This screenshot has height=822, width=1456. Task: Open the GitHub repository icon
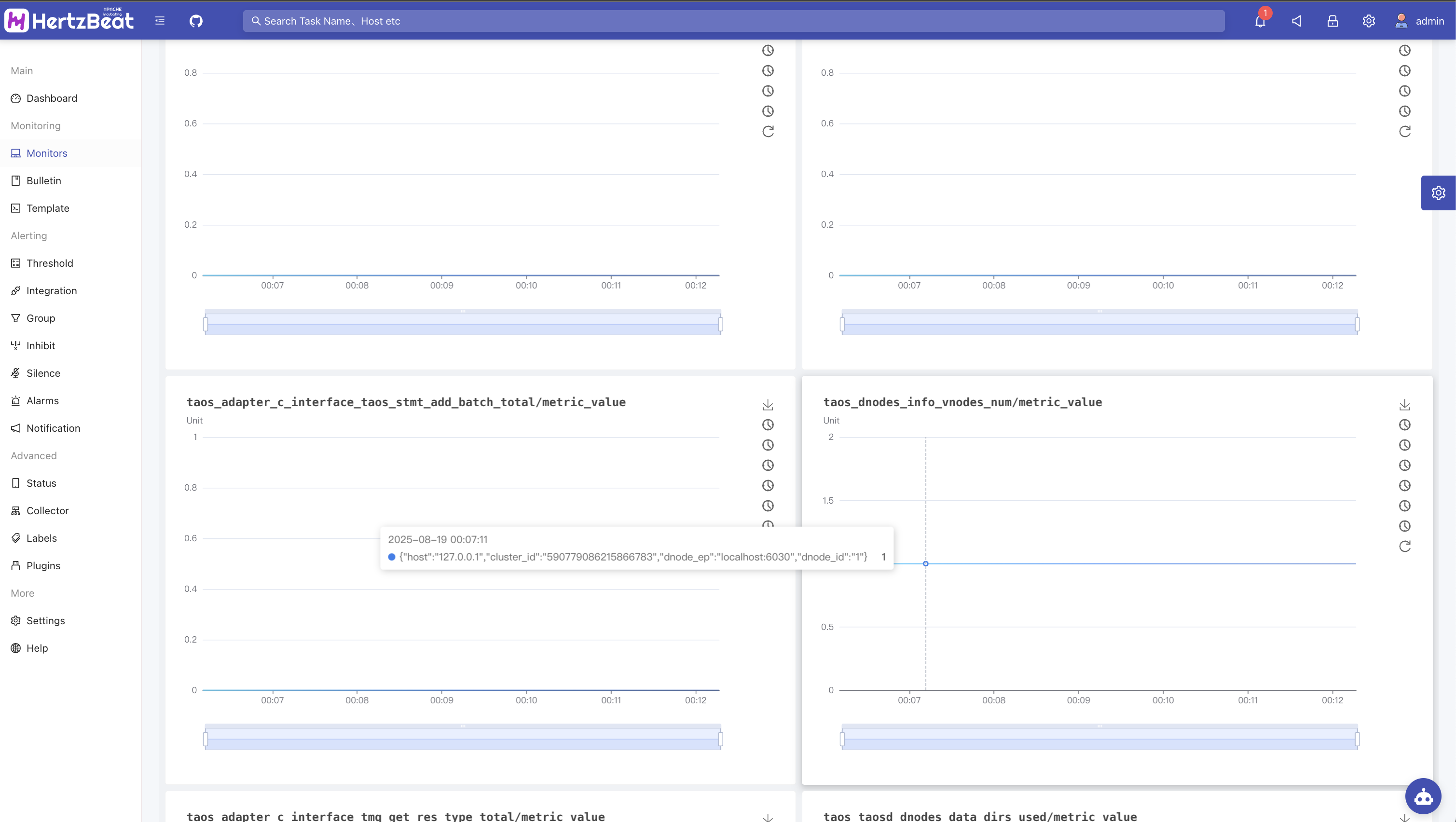point(195,21)
